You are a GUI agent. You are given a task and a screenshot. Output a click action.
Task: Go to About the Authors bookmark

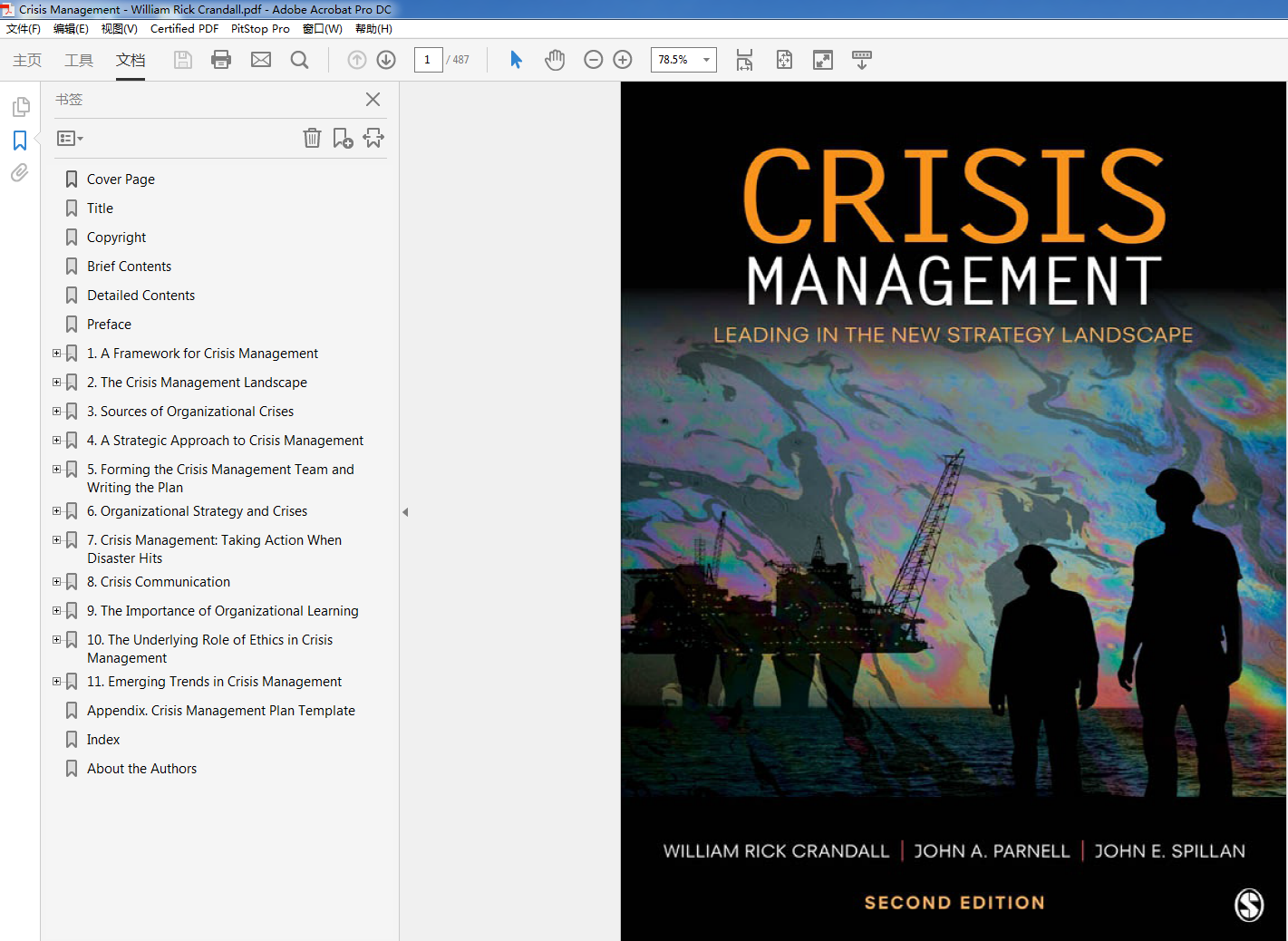coord(141,769)
